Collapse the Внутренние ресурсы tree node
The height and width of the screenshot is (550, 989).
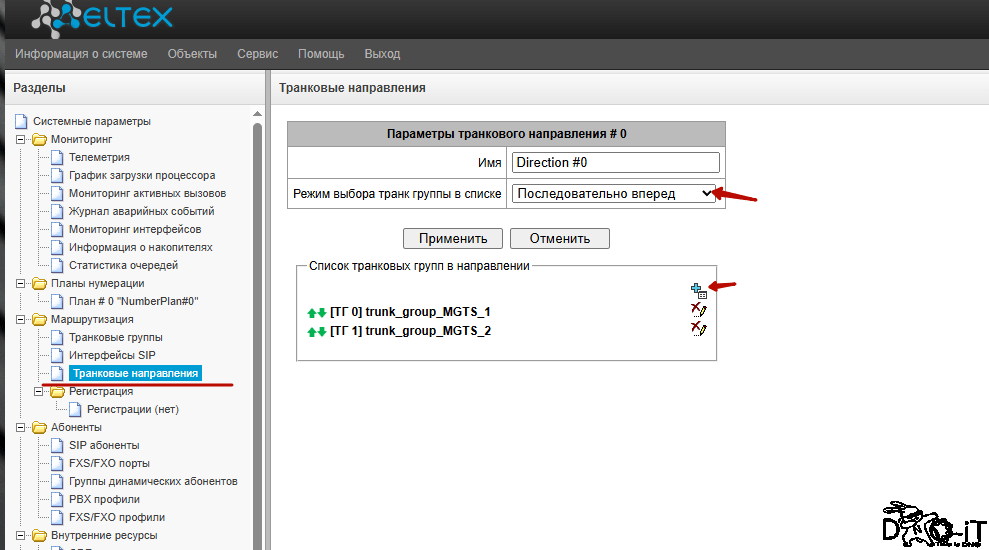coord(21,535)
